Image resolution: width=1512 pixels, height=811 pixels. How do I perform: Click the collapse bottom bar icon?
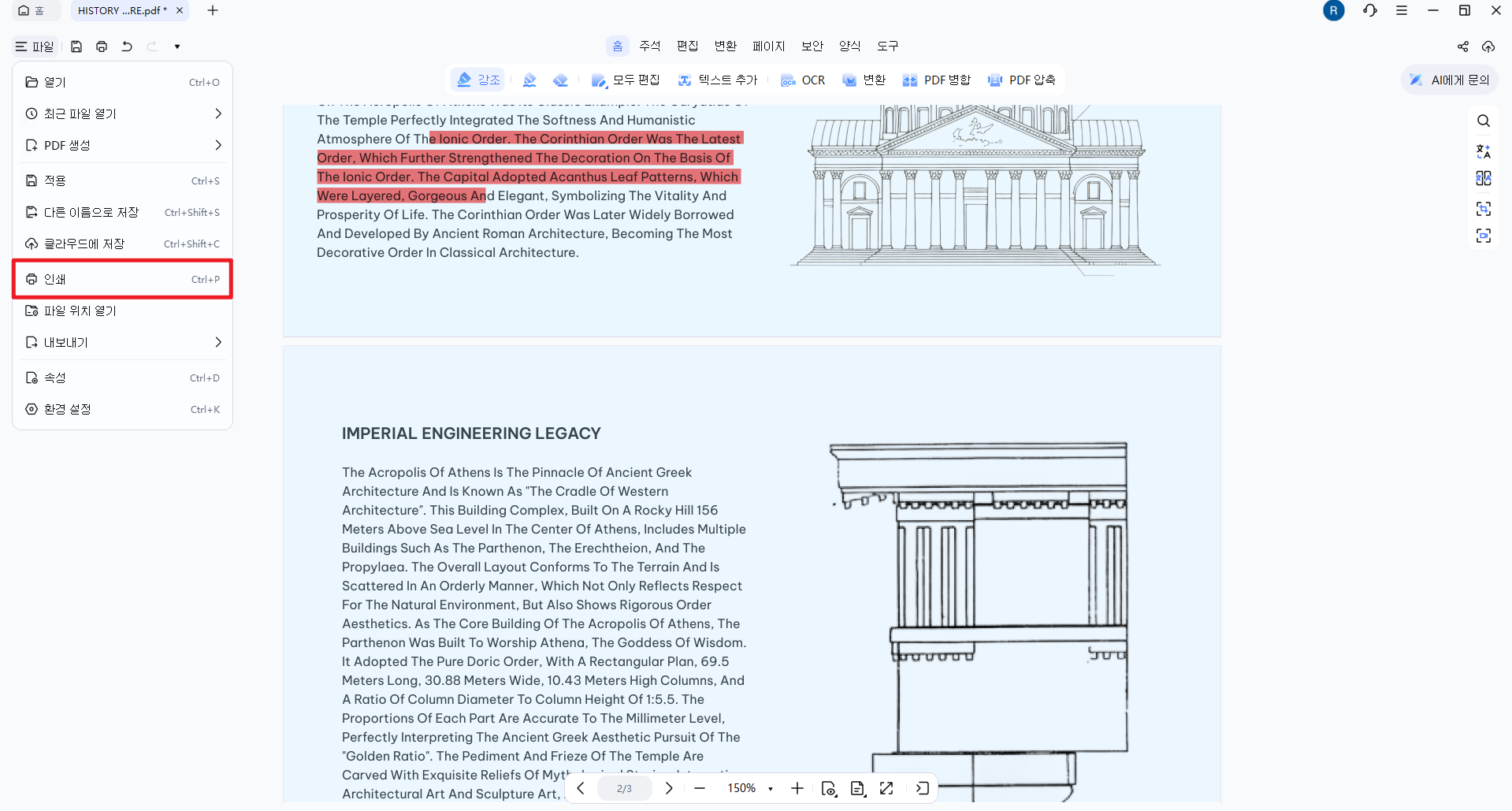(923, 788)
